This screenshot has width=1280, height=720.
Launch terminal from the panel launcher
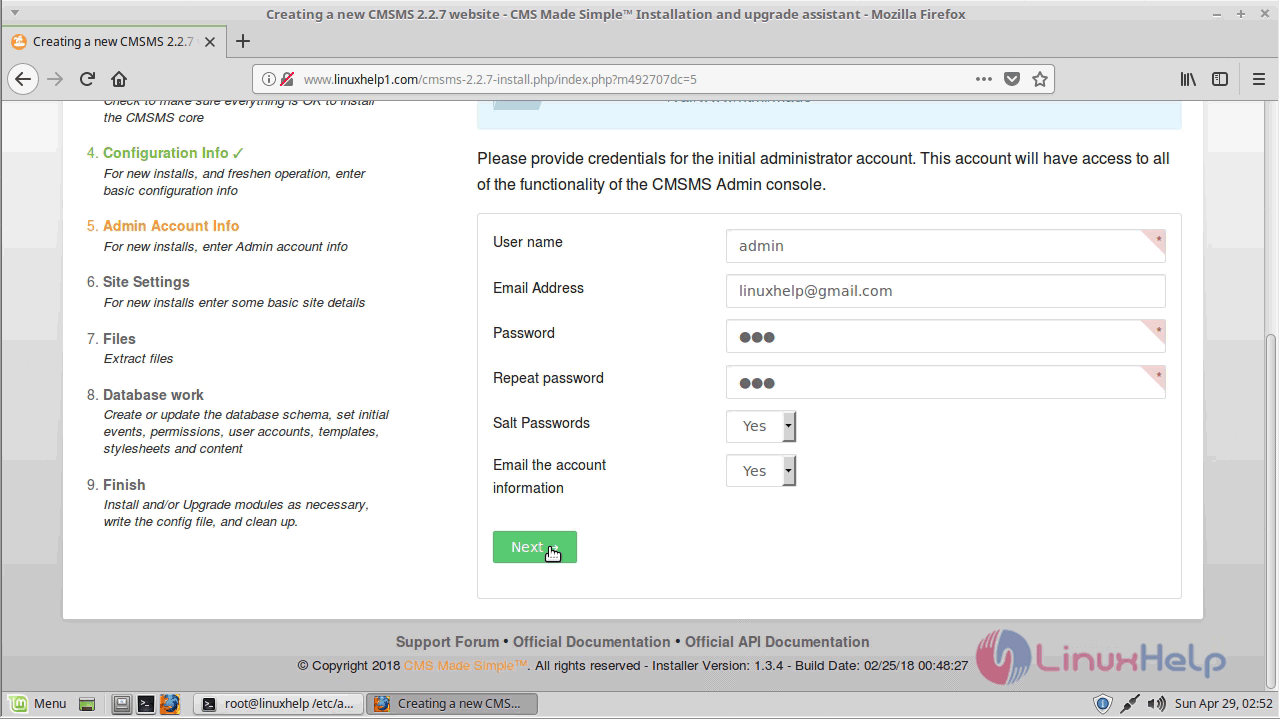click(x=145, y=703)
